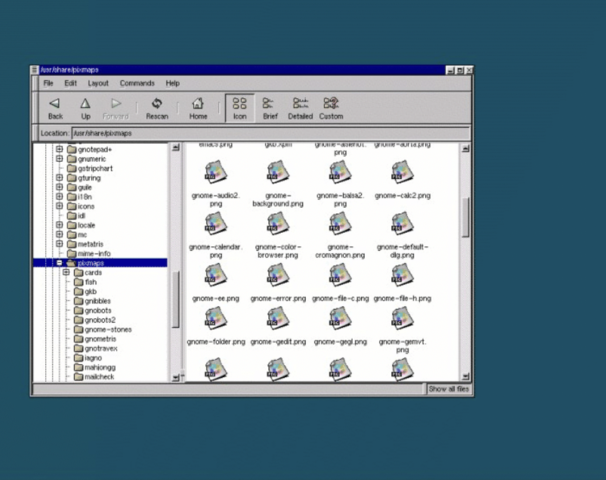Select the gnome-gedit.png file icon
This screenshot has width=606, height=480.
(x=278, y=318)
